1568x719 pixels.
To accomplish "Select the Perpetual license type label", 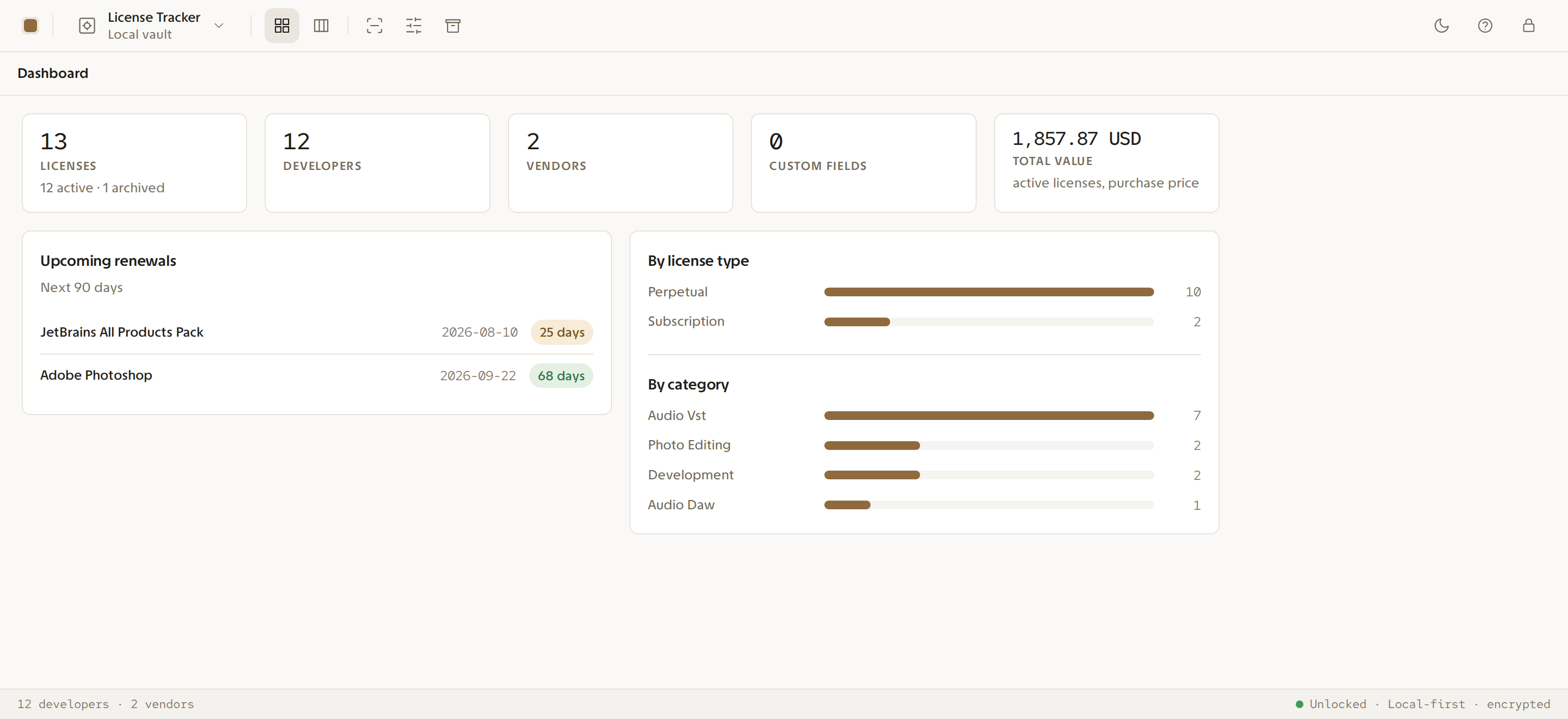I will coord(677,291).
